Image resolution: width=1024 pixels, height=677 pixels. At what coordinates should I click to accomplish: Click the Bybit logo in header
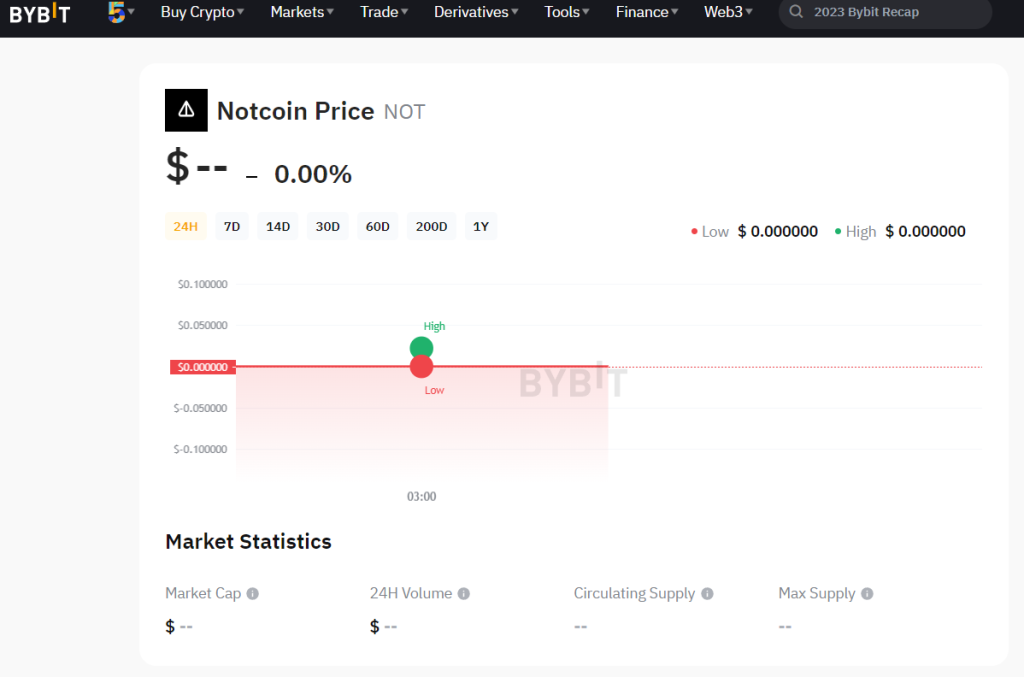coord(39,12)
